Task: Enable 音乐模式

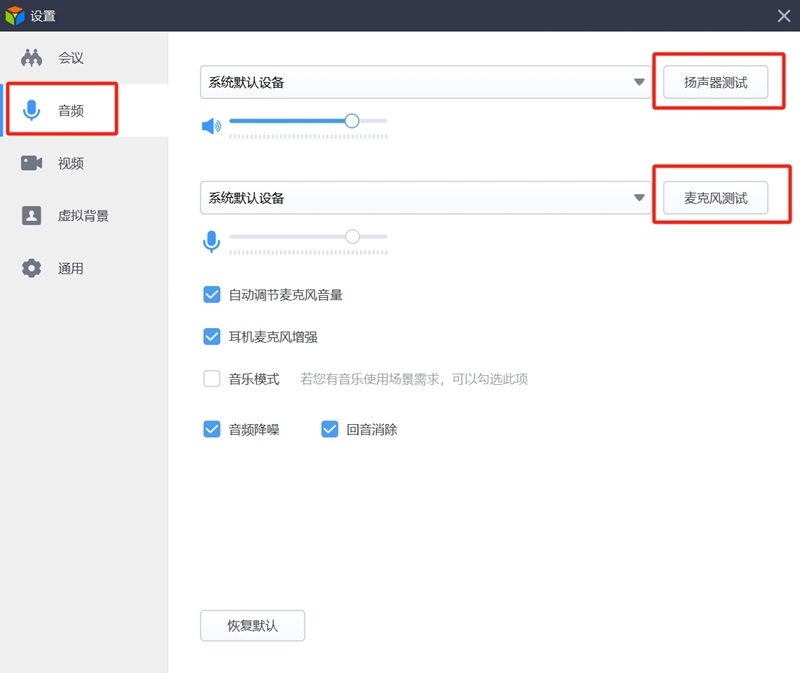Action: 211,378
